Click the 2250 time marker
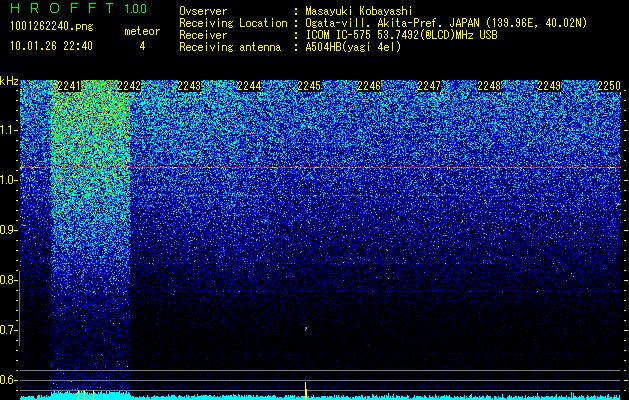629x400 pixels. pos(609,86)
